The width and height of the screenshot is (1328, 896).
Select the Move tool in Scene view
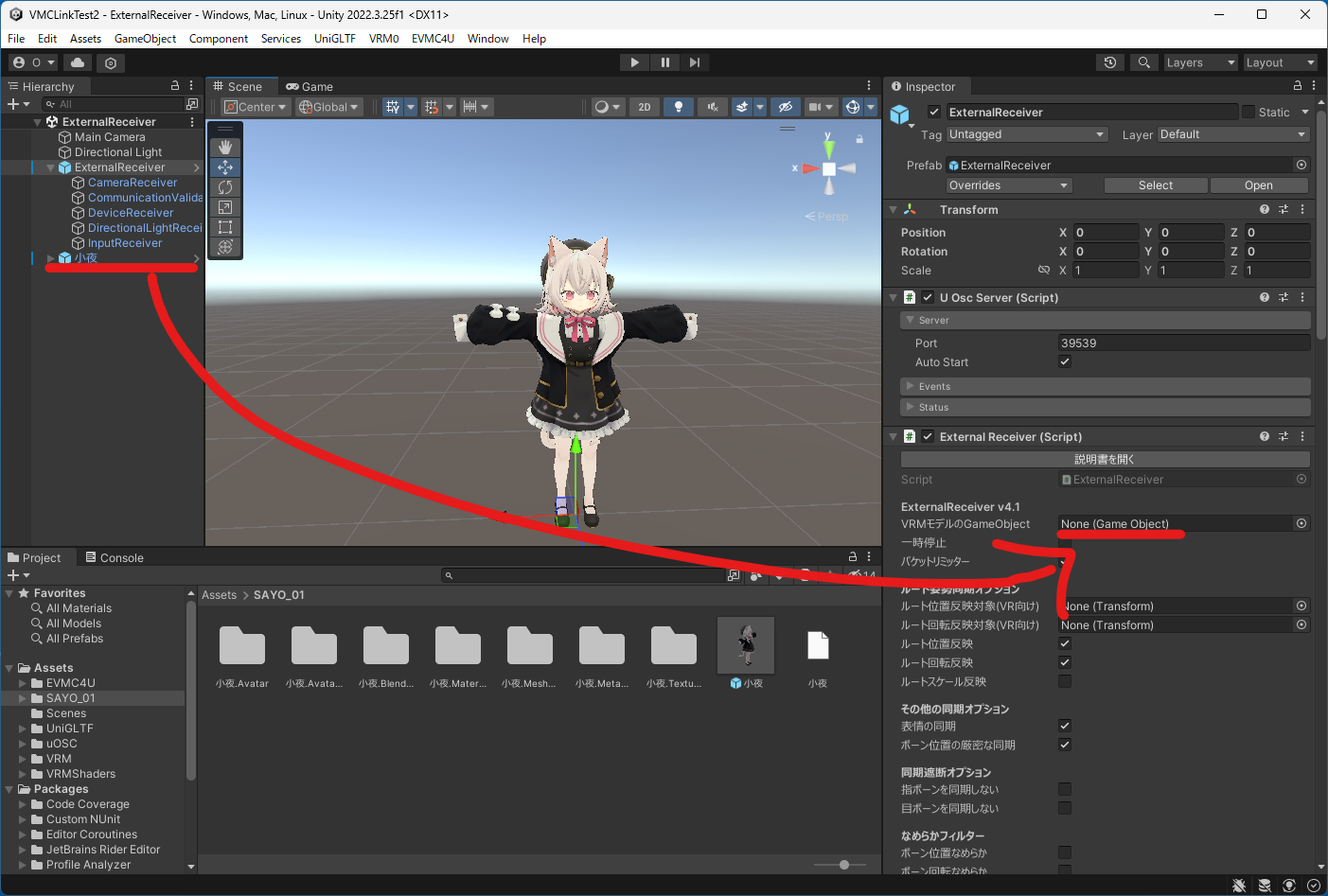[x=225, y=167]
